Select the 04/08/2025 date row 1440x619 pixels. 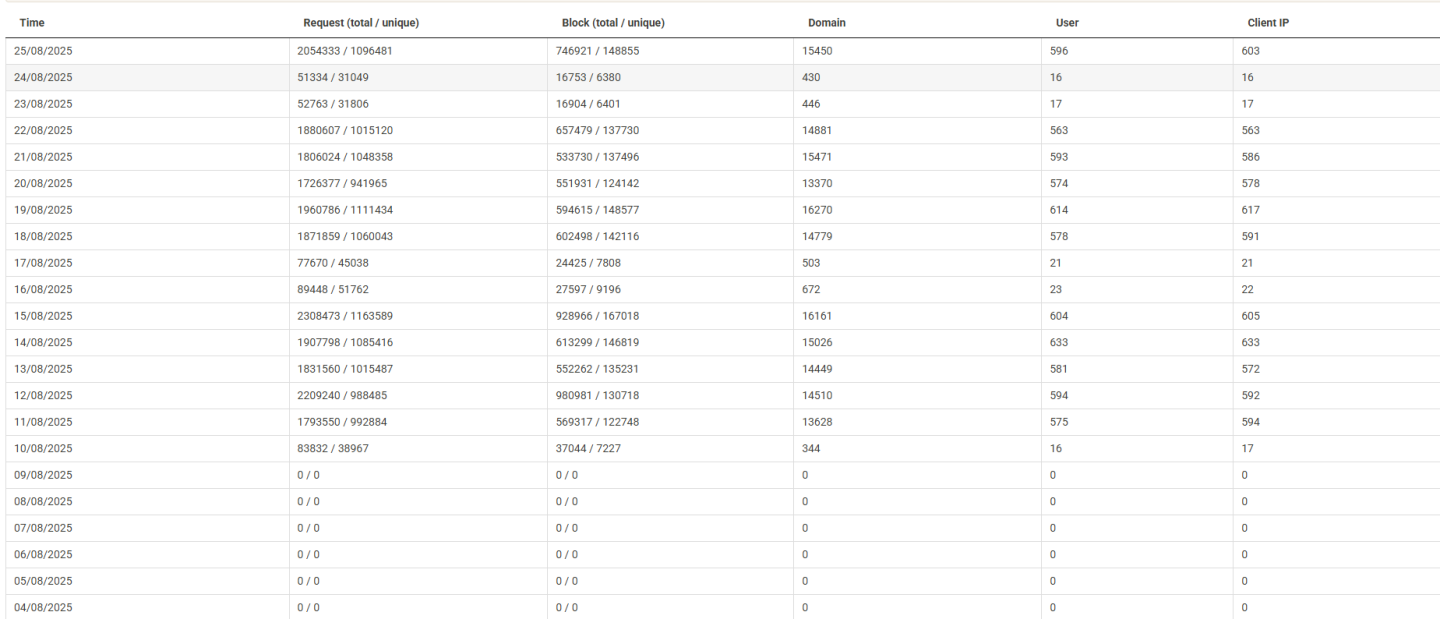pyautogui.click(x=43, y=607)
